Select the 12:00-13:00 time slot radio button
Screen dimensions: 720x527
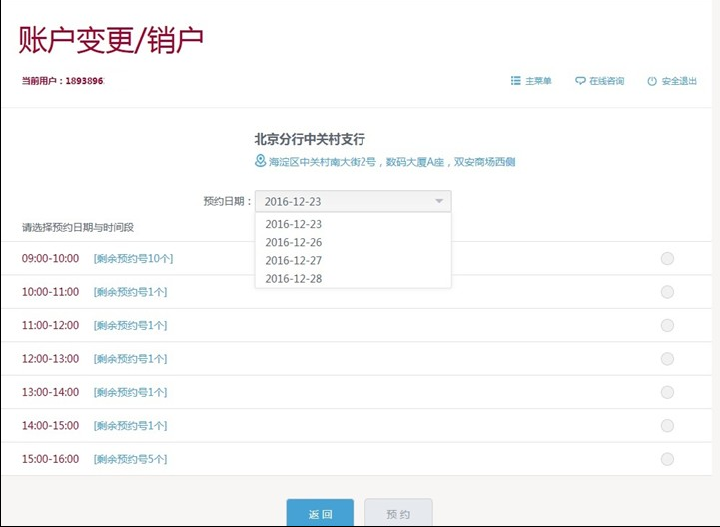tap(667, 358)
